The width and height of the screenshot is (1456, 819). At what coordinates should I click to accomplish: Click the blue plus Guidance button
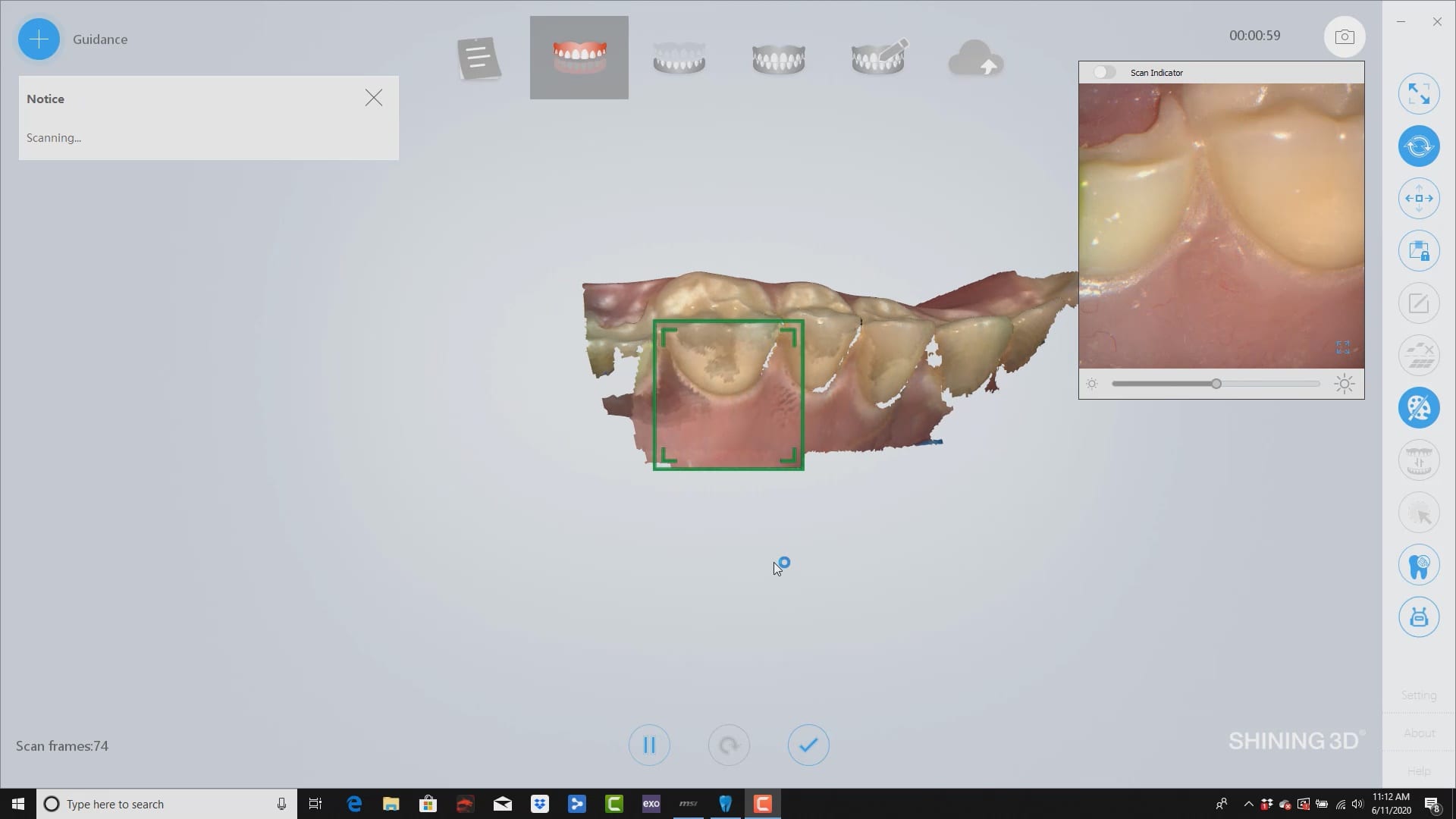tap(39, 39)
